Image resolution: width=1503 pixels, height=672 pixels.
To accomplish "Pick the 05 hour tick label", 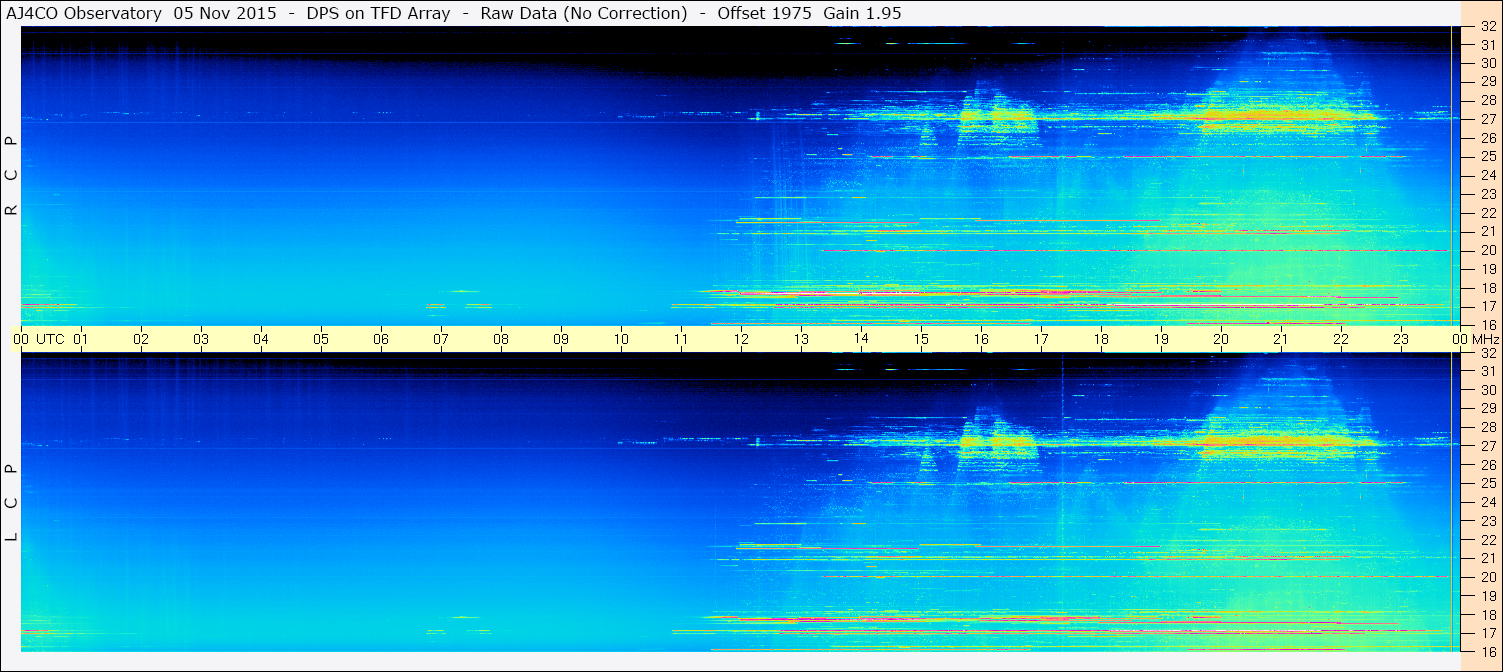I will pos(321,339).
